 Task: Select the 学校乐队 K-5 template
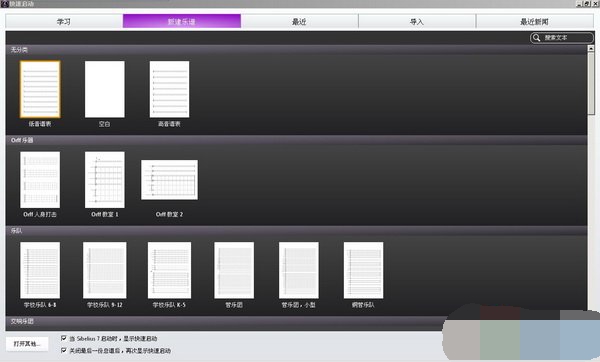(169, 270)
